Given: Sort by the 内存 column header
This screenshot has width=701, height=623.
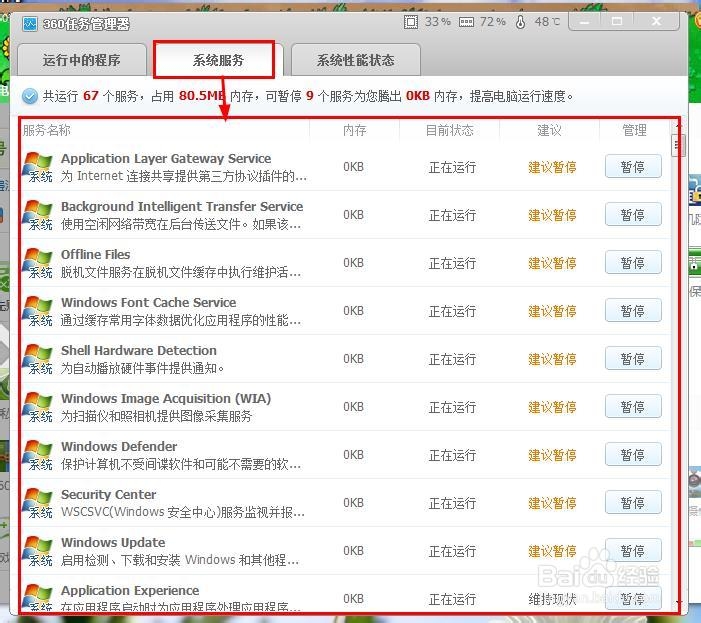Looking at the screenshot, I should 355,130.
